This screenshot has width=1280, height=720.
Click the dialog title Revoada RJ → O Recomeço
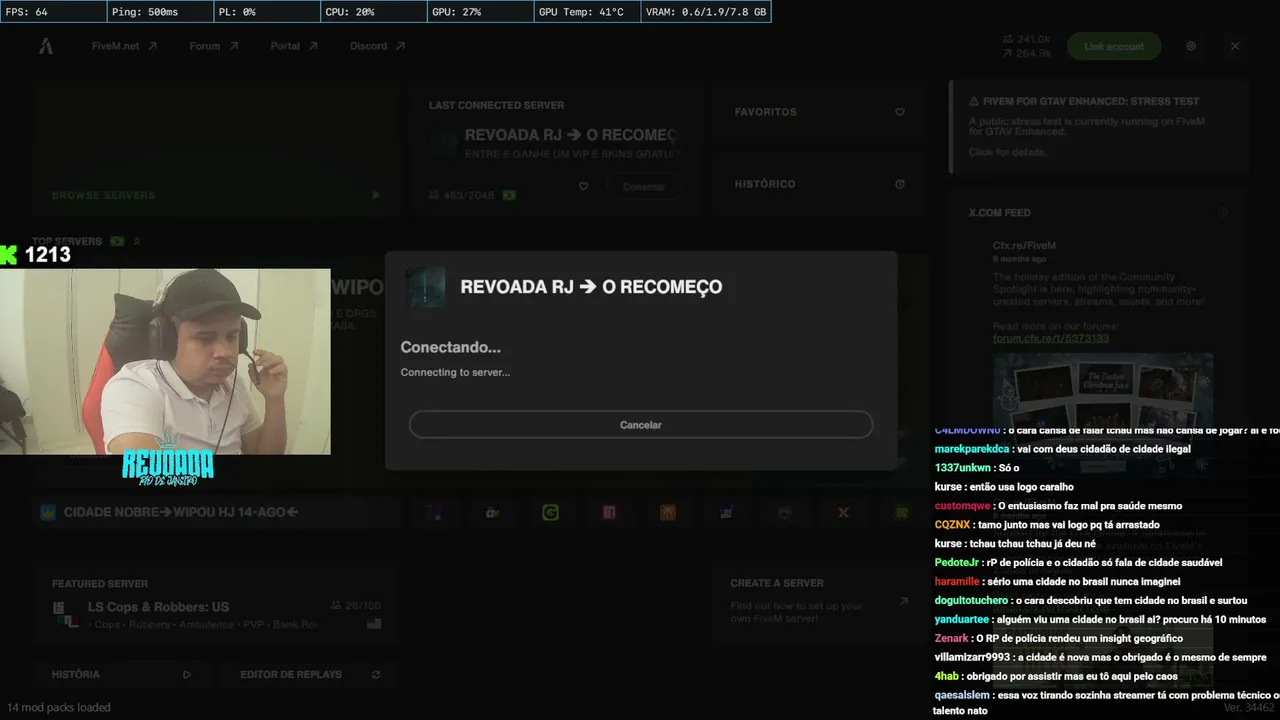591,287
